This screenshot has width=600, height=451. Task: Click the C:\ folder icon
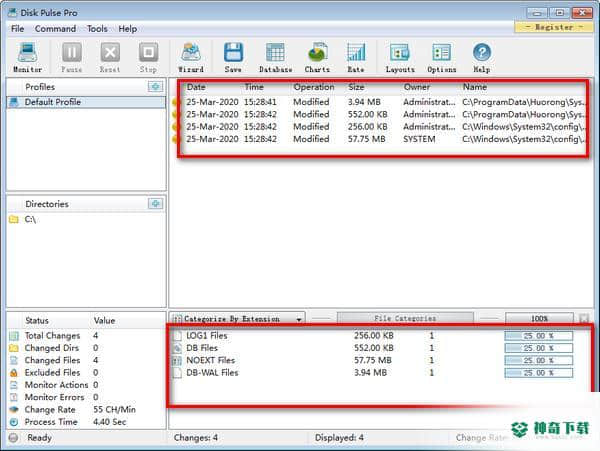(14, 220)
